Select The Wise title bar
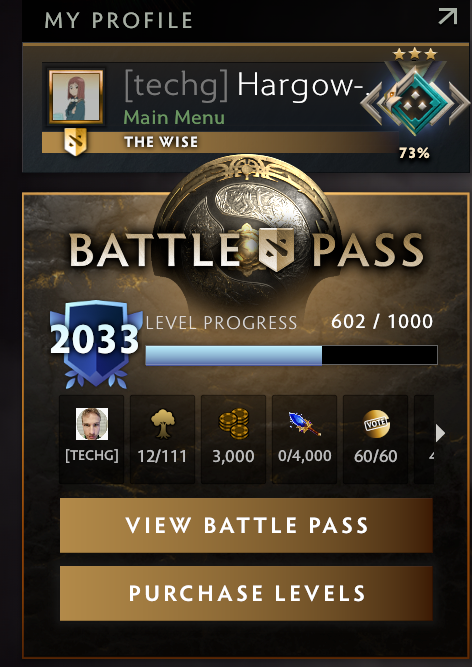The height and width of the screenshot is (667, 472). (x=220, y=142)
